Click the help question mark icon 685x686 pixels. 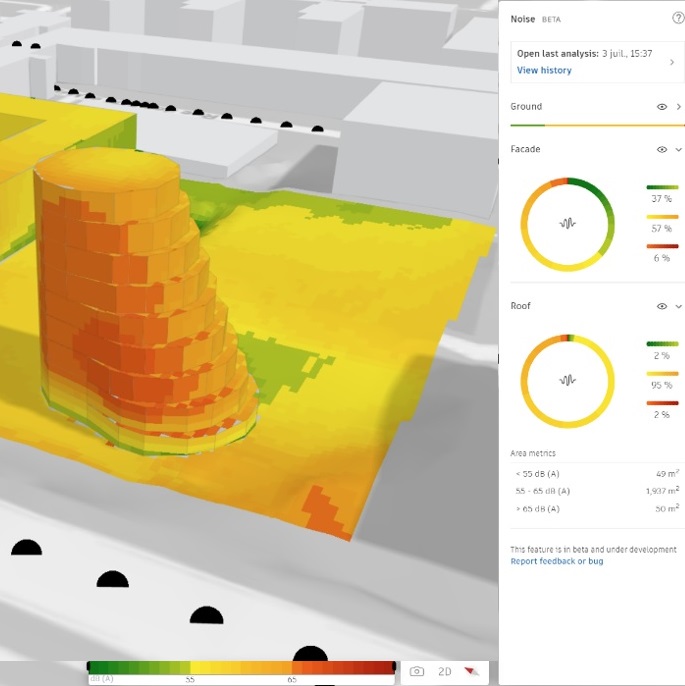point(678,18)
